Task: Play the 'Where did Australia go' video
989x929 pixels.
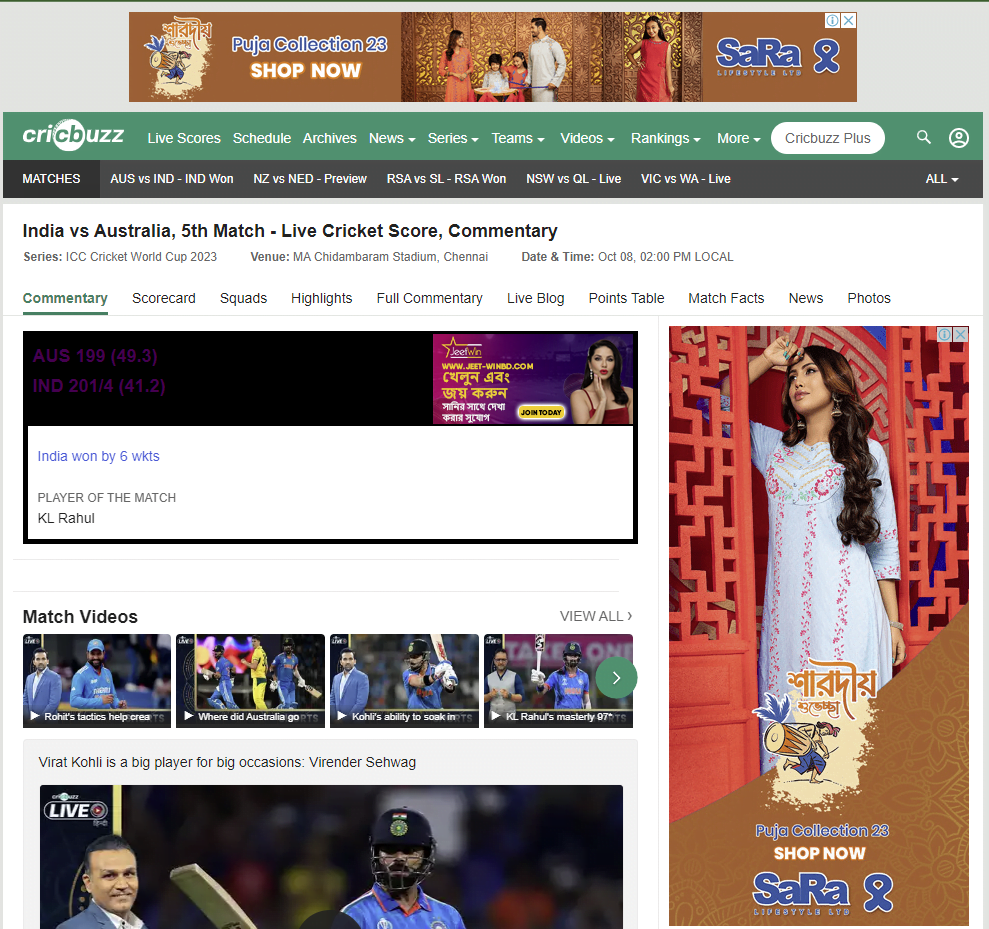Action: [250, 681]
